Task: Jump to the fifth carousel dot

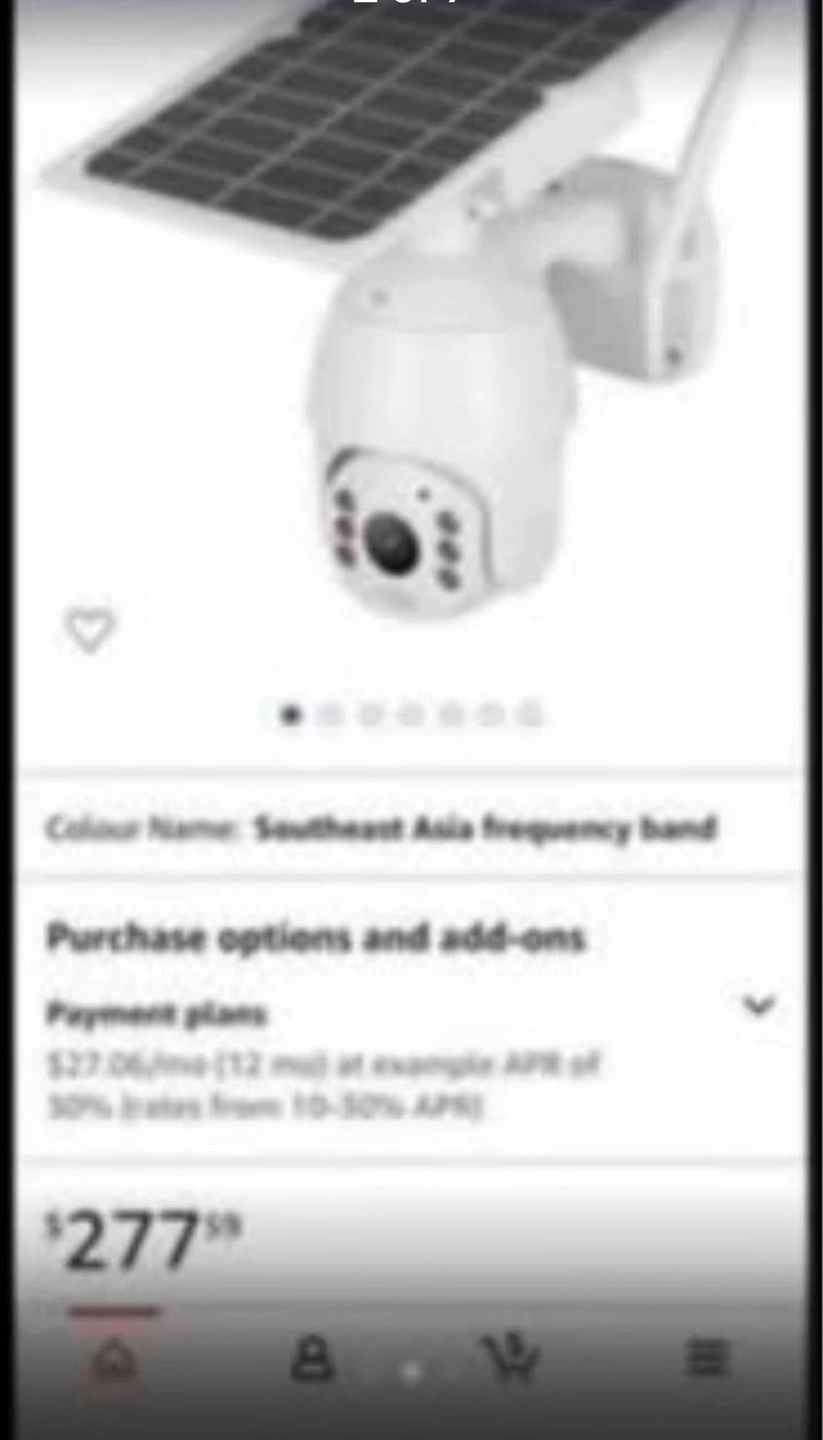Action: point(450,715)
